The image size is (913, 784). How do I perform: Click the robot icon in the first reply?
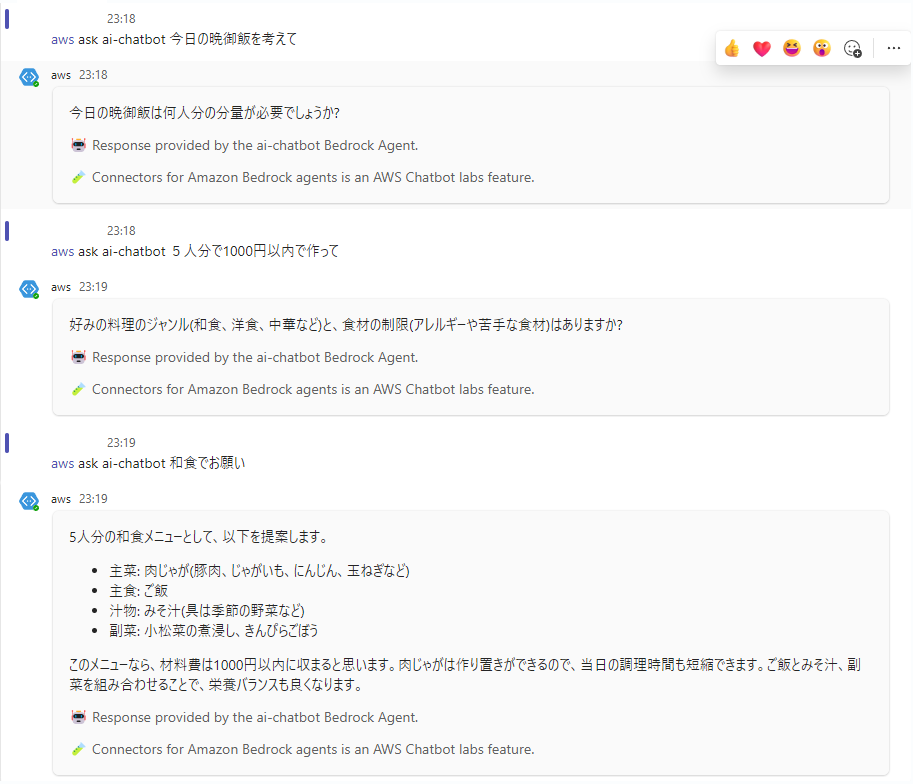click(79, 145)
